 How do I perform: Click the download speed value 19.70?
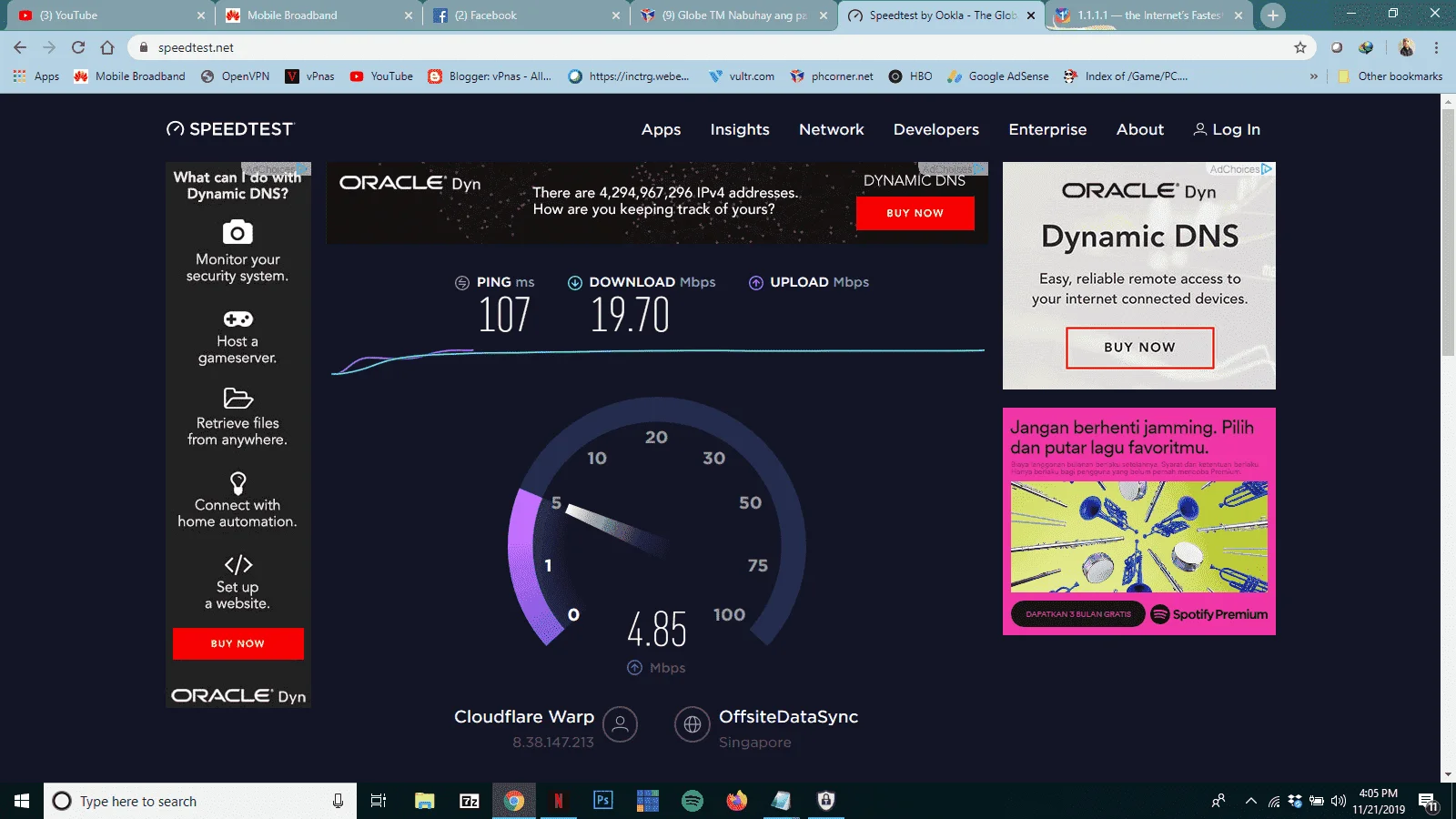[x=630, y=315]
